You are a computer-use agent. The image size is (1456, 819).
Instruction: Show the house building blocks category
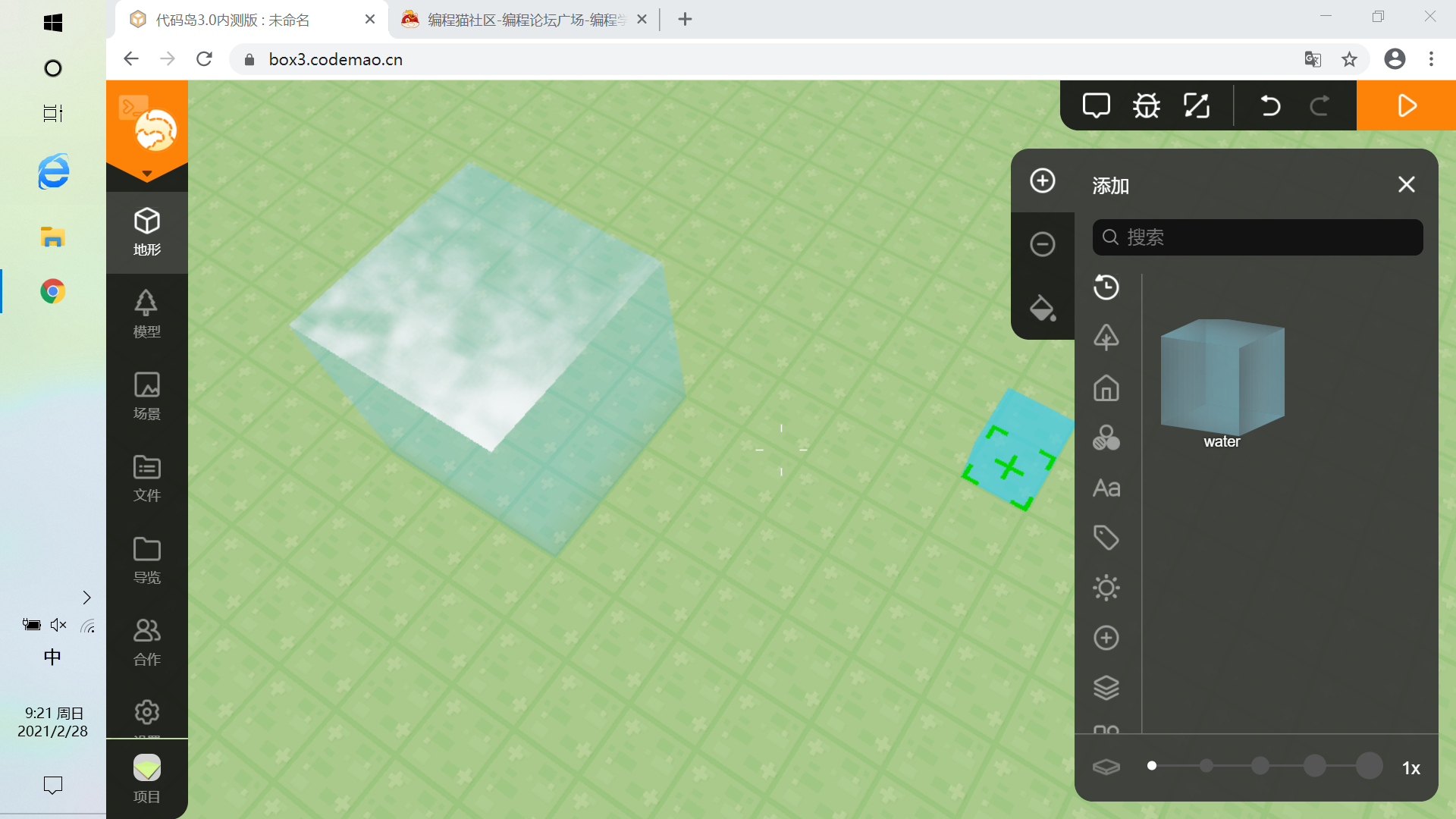click(x=1106, y=388)
